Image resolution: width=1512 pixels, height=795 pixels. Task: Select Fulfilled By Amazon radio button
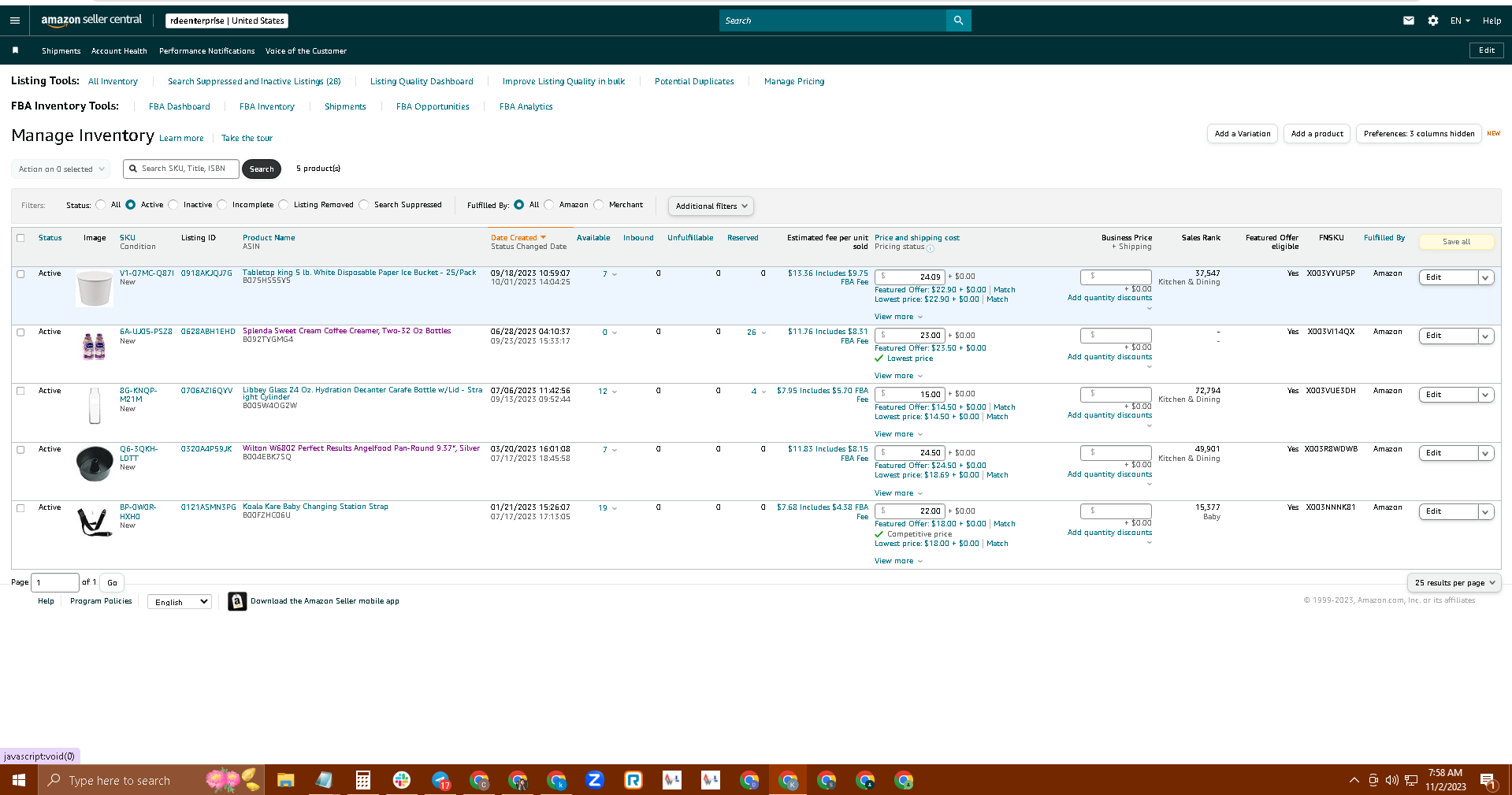click(549, 205)
